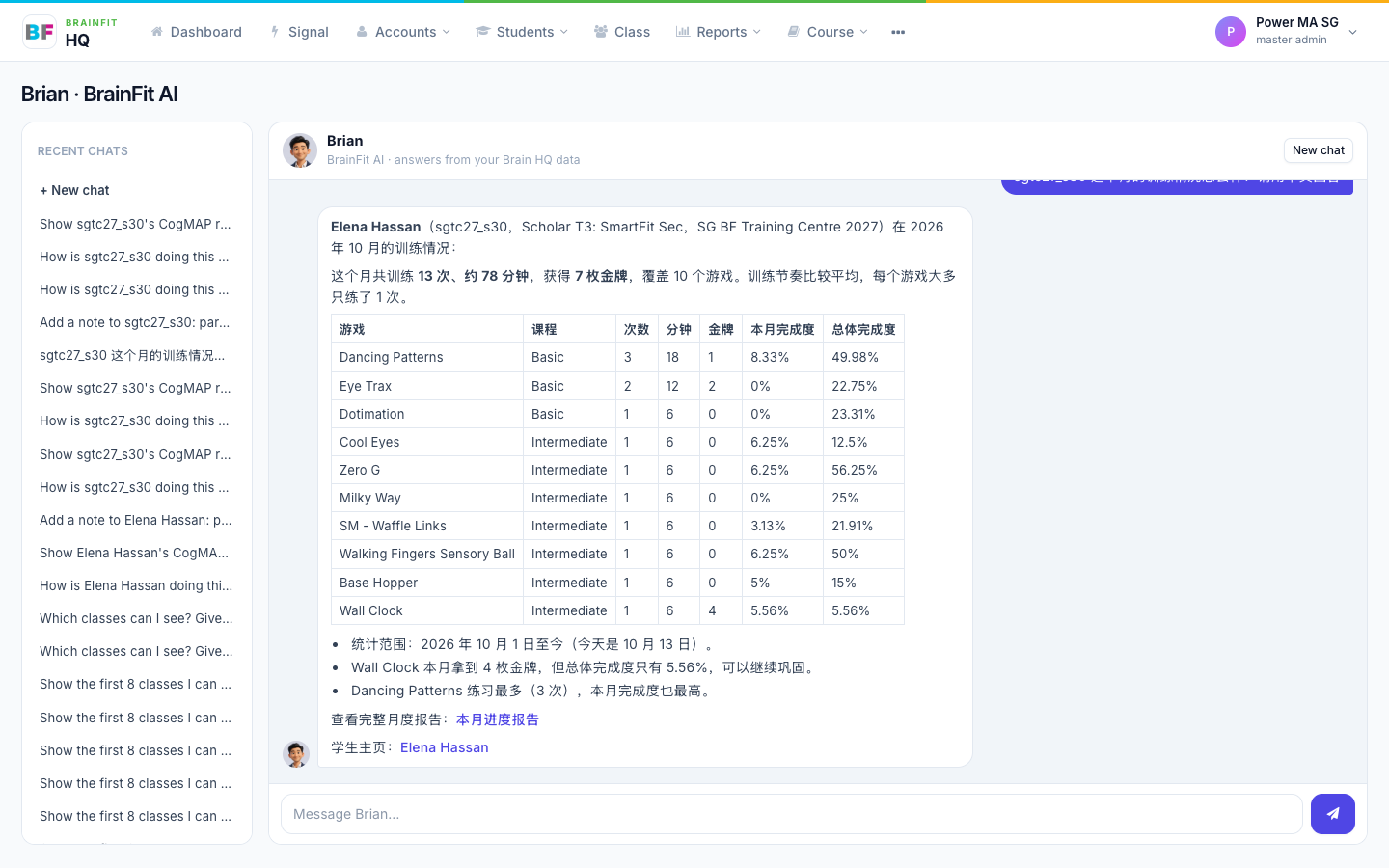Click Brian's small avatar beside the reply
Image resolution: width=1389 pixels, height=868 pixels.
pyautogui.click(x=296, y=754)
